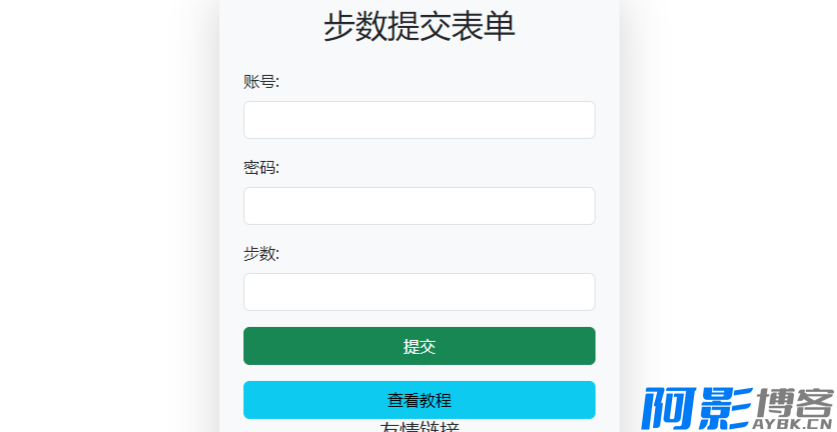Click the 账号 input field
The height and width of the screenshot is (432, 837).
pyautogui.click(x=419, y=120)
